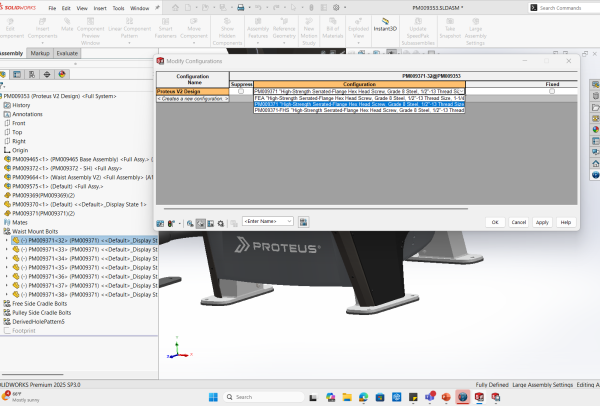Switch to the Evaluate tab
This screenshot has width=600, height=406.
point(67,53)
